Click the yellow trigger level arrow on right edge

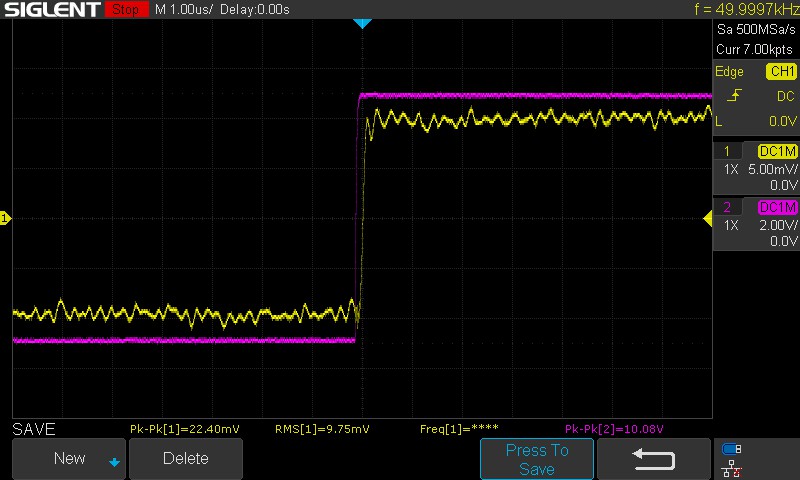click(x=708, y=218)
